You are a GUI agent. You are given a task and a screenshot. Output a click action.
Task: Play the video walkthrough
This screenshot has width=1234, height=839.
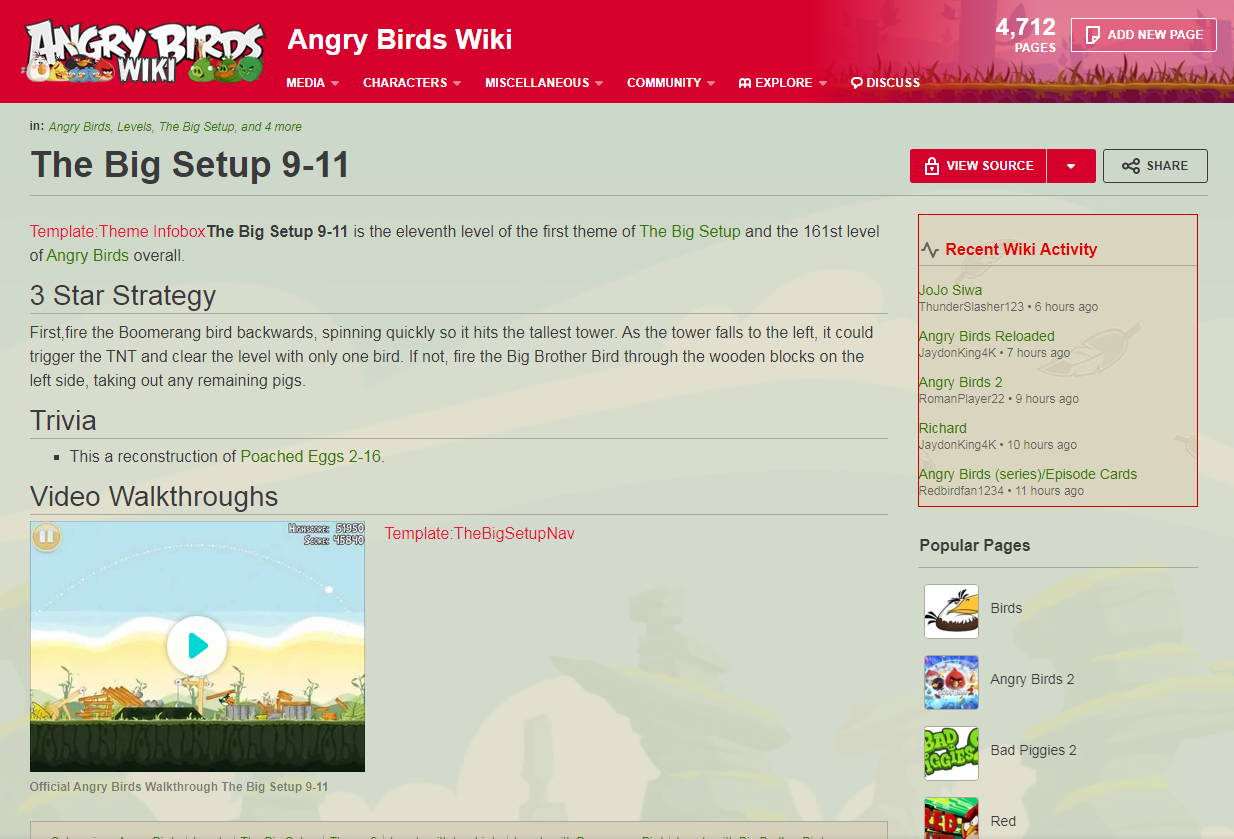coord(197,646)
